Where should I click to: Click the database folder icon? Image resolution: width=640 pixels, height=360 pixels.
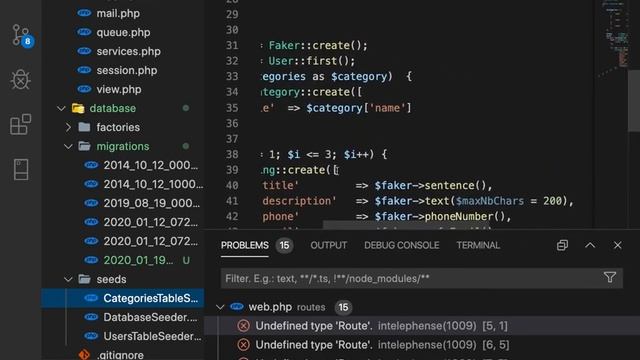(x=78, y=108)
